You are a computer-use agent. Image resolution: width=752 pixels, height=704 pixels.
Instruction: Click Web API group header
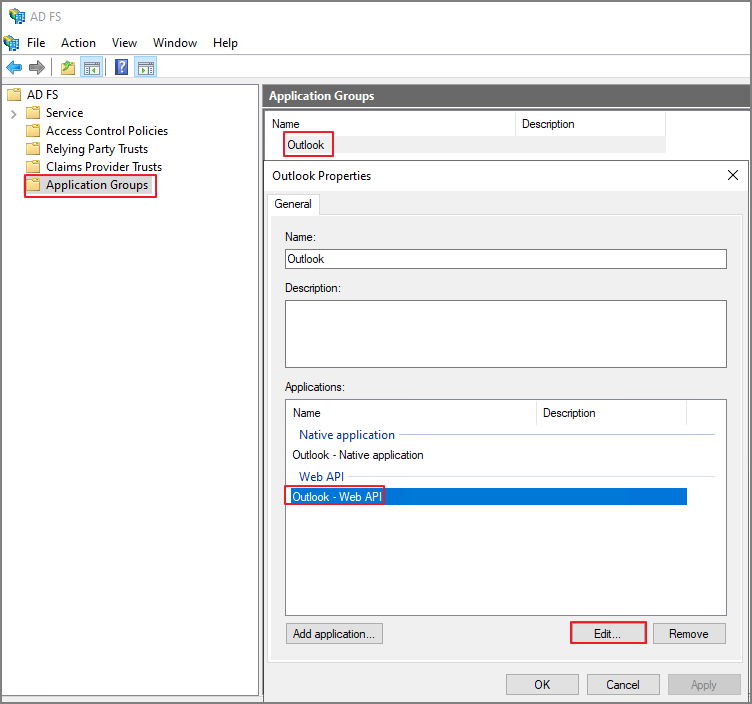click(x=321, y=477)
